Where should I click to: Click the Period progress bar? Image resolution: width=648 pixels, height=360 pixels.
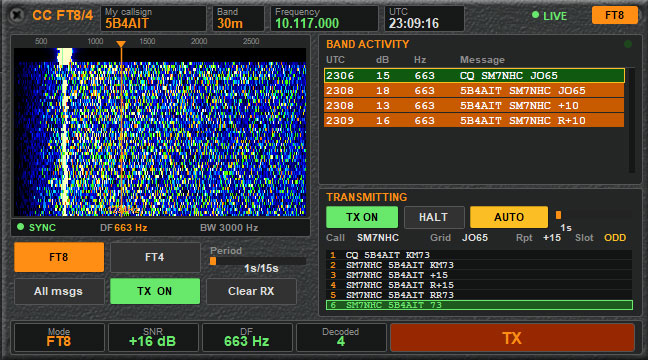point(258,261)
